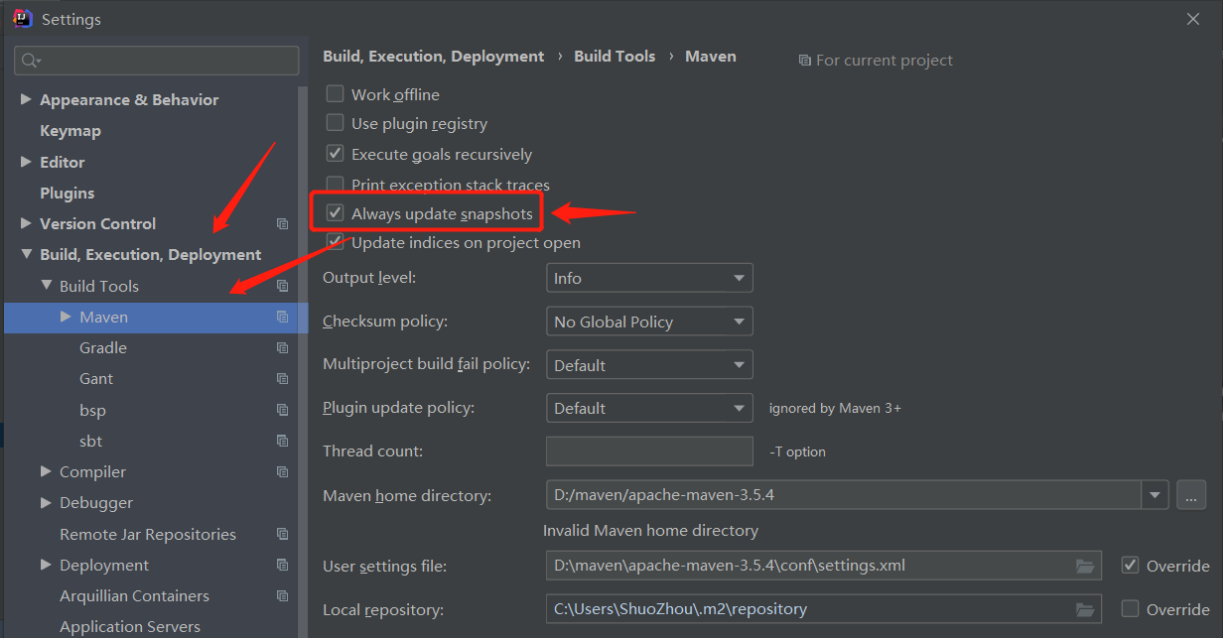Expand the Maven tree node arrow
The image size is (1224, 638).
[x=66, y=317]
